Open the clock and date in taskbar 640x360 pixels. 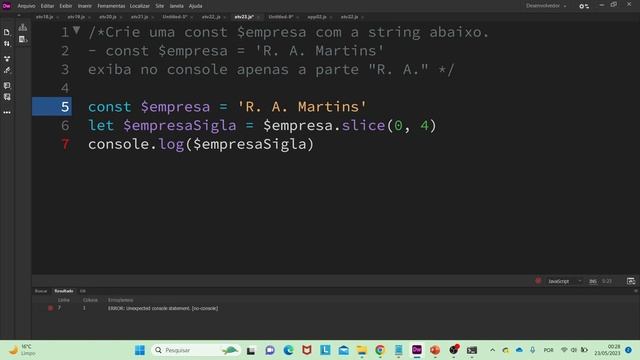pyautogui.click(x=607, y=350)
